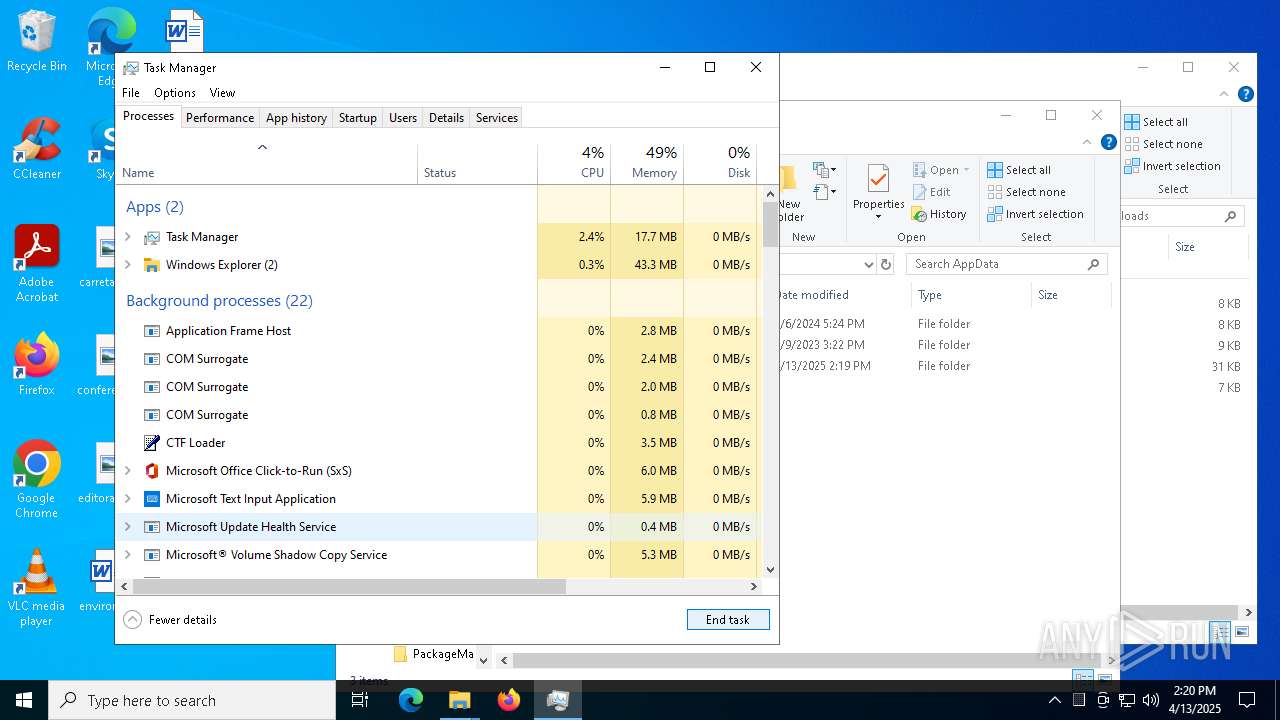Switch to the Details tab

446,118
